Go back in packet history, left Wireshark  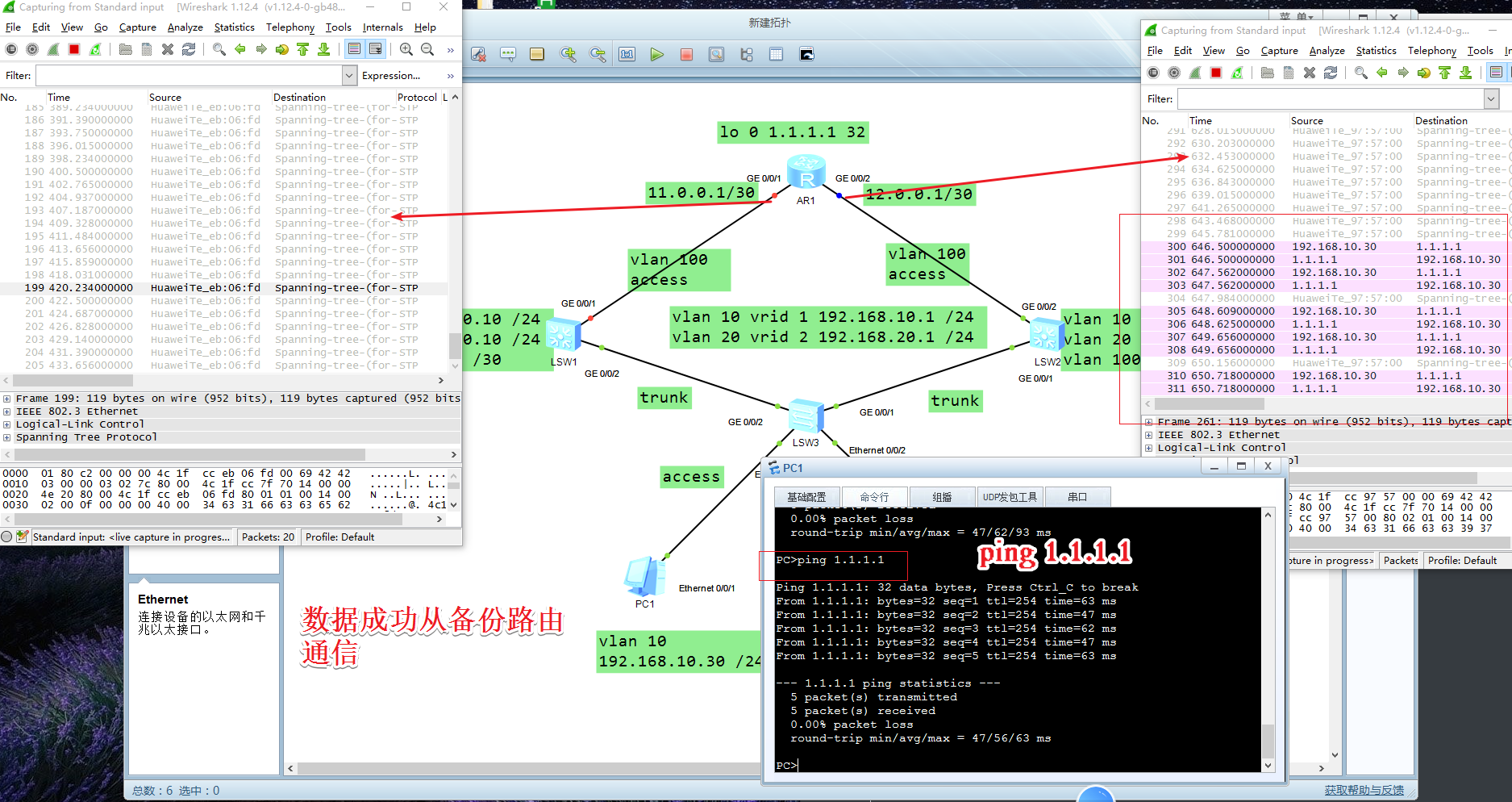click(x=240, y=49)
